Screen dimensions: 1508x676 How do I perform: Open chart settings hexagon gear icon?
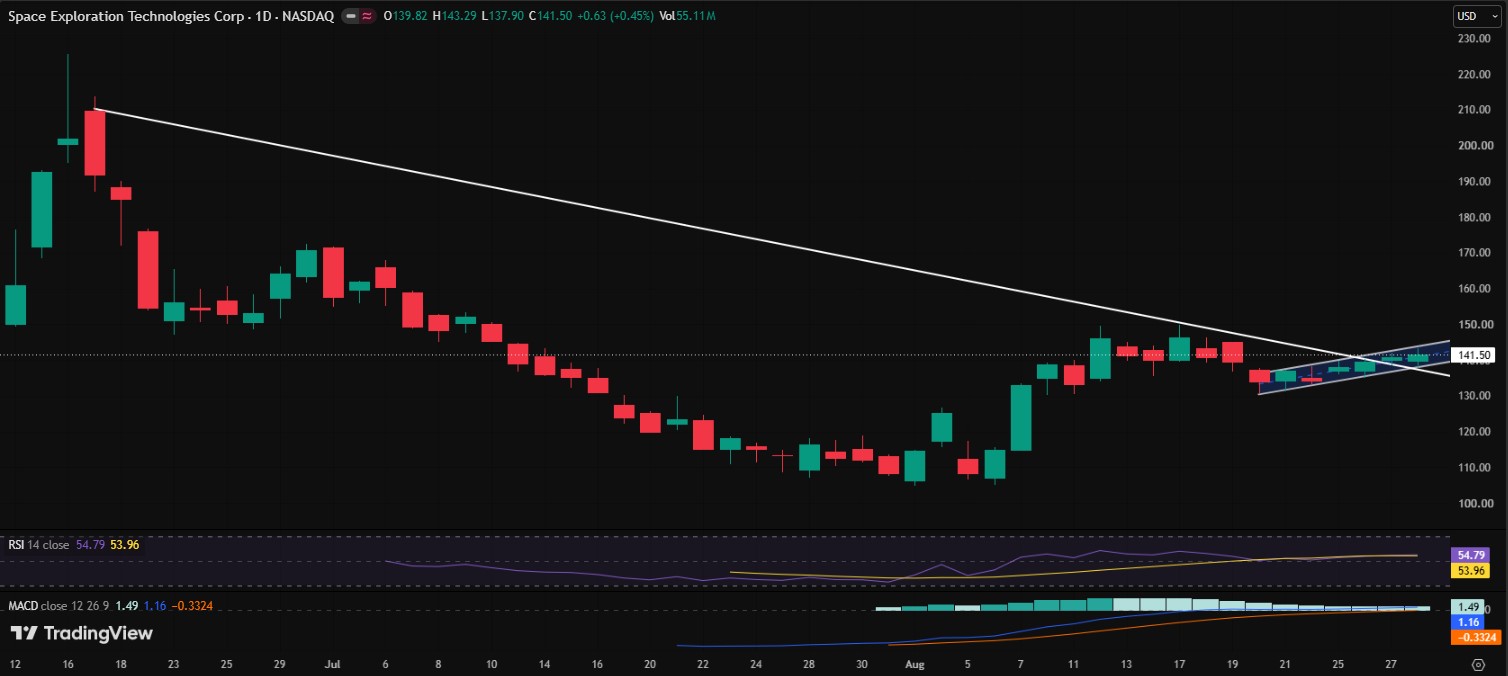click(x=1479, y=664)
